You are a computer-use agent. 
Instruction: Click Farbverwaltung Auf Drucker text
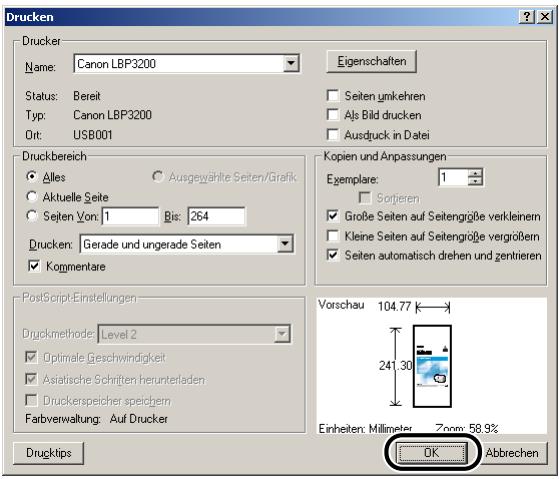(96, 419)
